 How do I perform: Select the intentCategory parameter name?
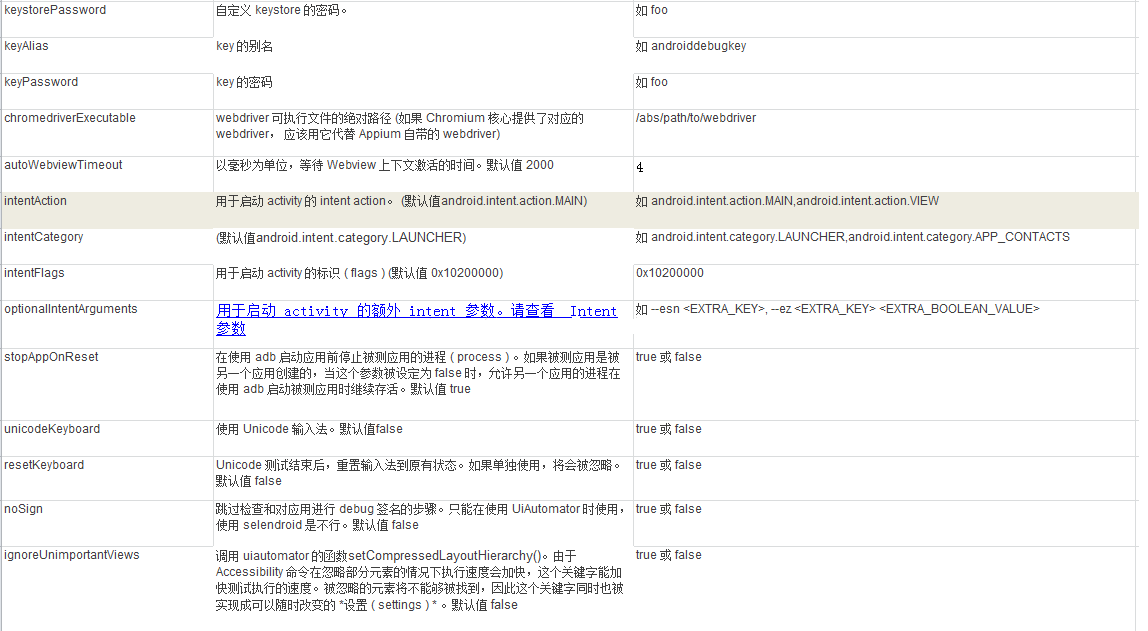[44, 237]
